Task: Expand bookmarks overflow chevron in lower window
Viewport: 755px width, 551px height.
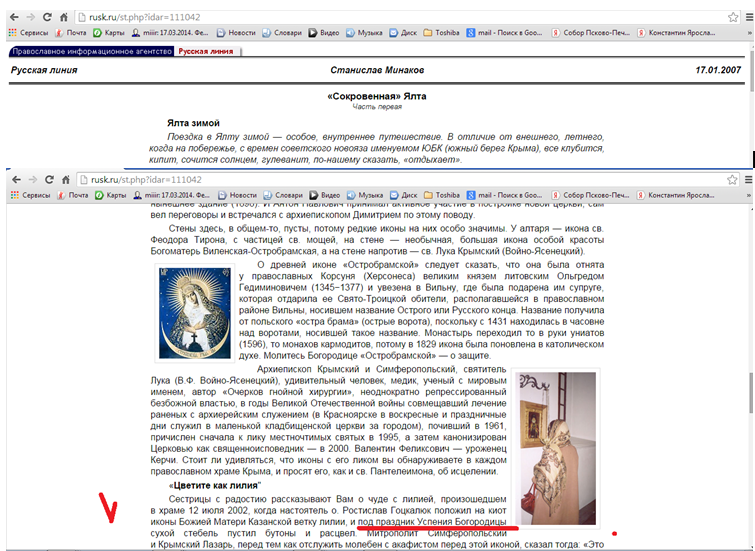Action: (x=749, y=195)
